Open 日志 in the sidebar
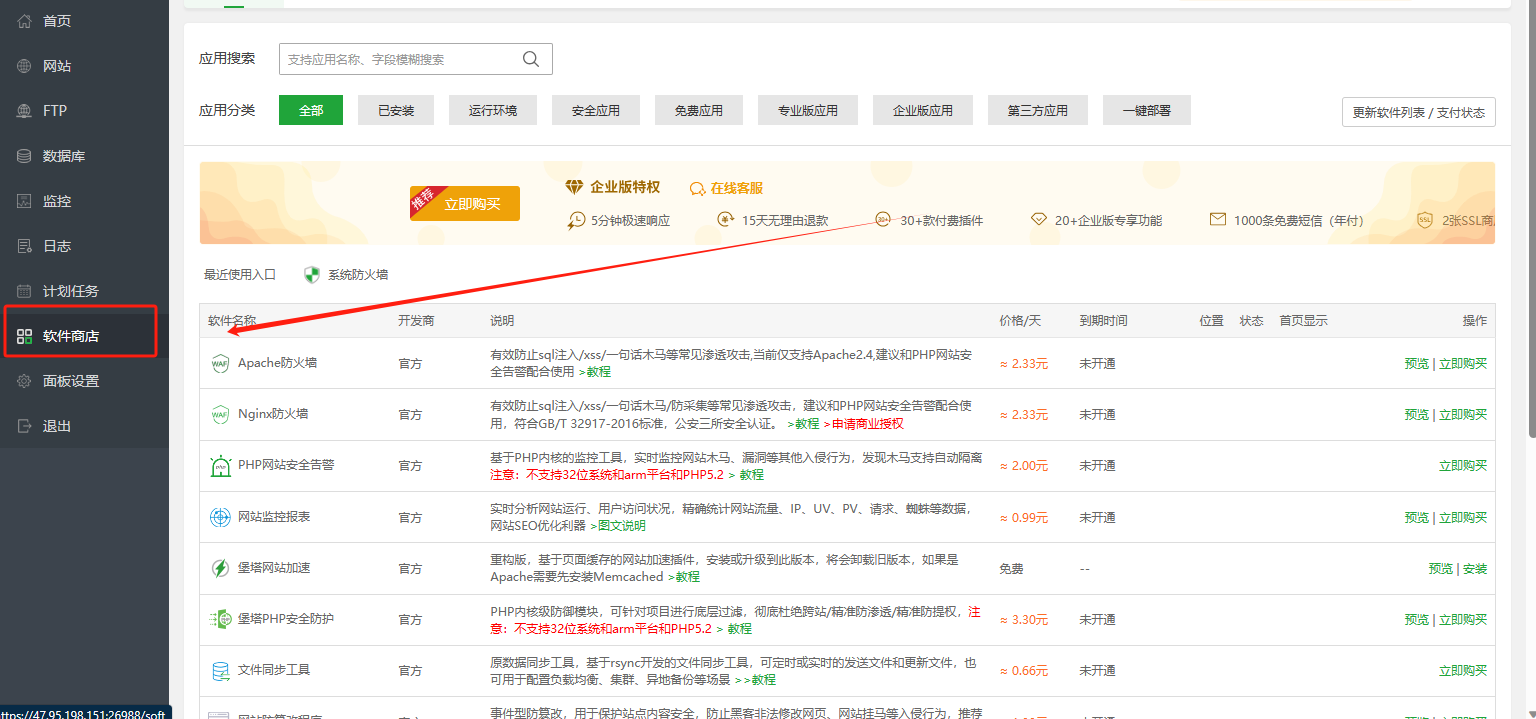1536x719 pixels. tap(84, 246)
